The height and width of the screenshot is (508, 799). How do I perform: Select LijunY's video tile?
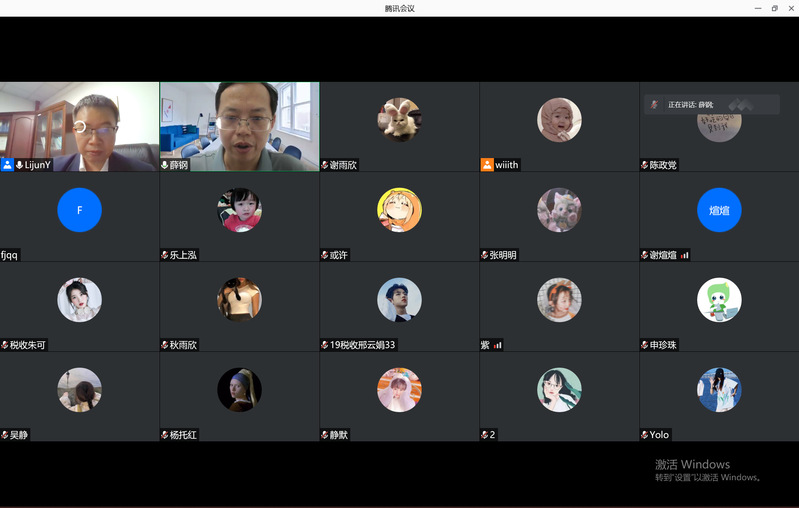tap(79, 125)
